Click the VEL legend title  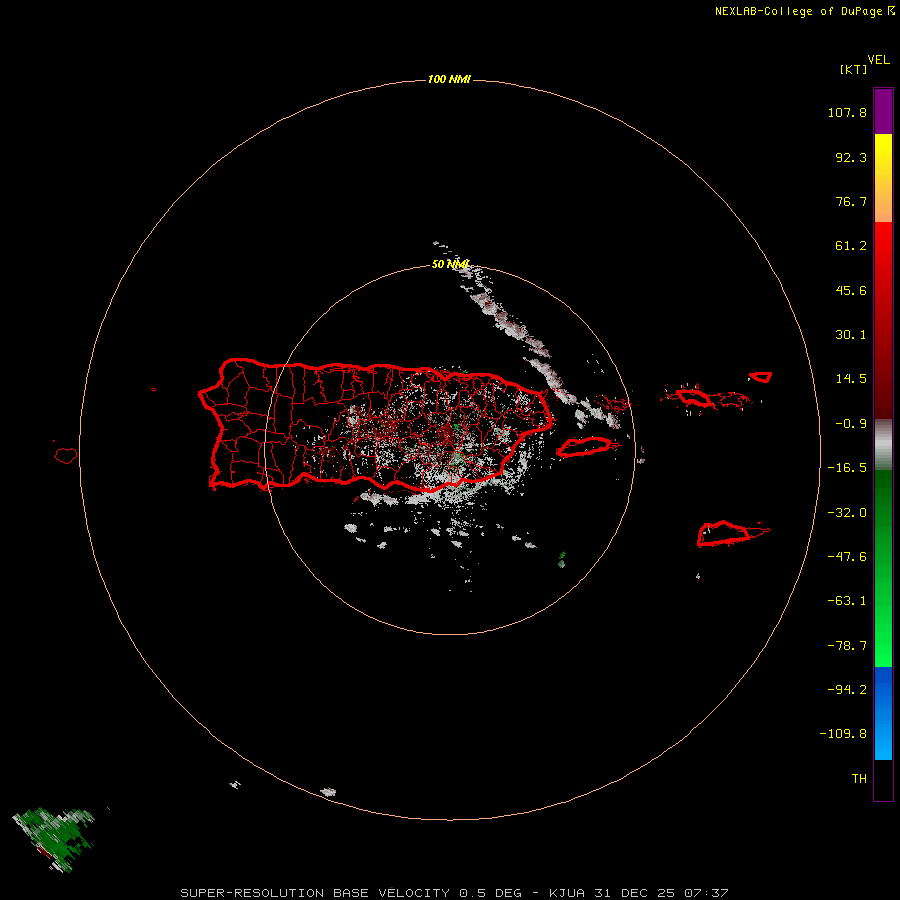click(878, 60)
